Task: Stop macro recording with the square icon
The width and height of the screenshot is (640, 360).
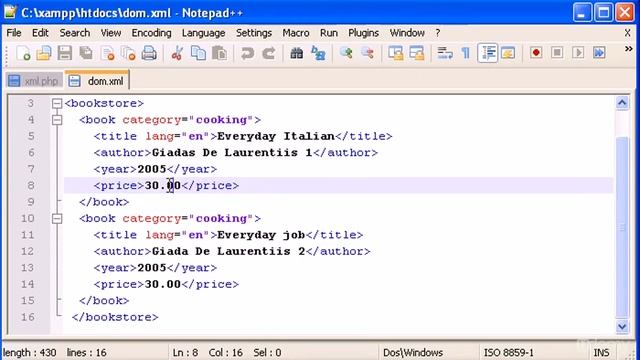Action: click(x=557, y=53)
